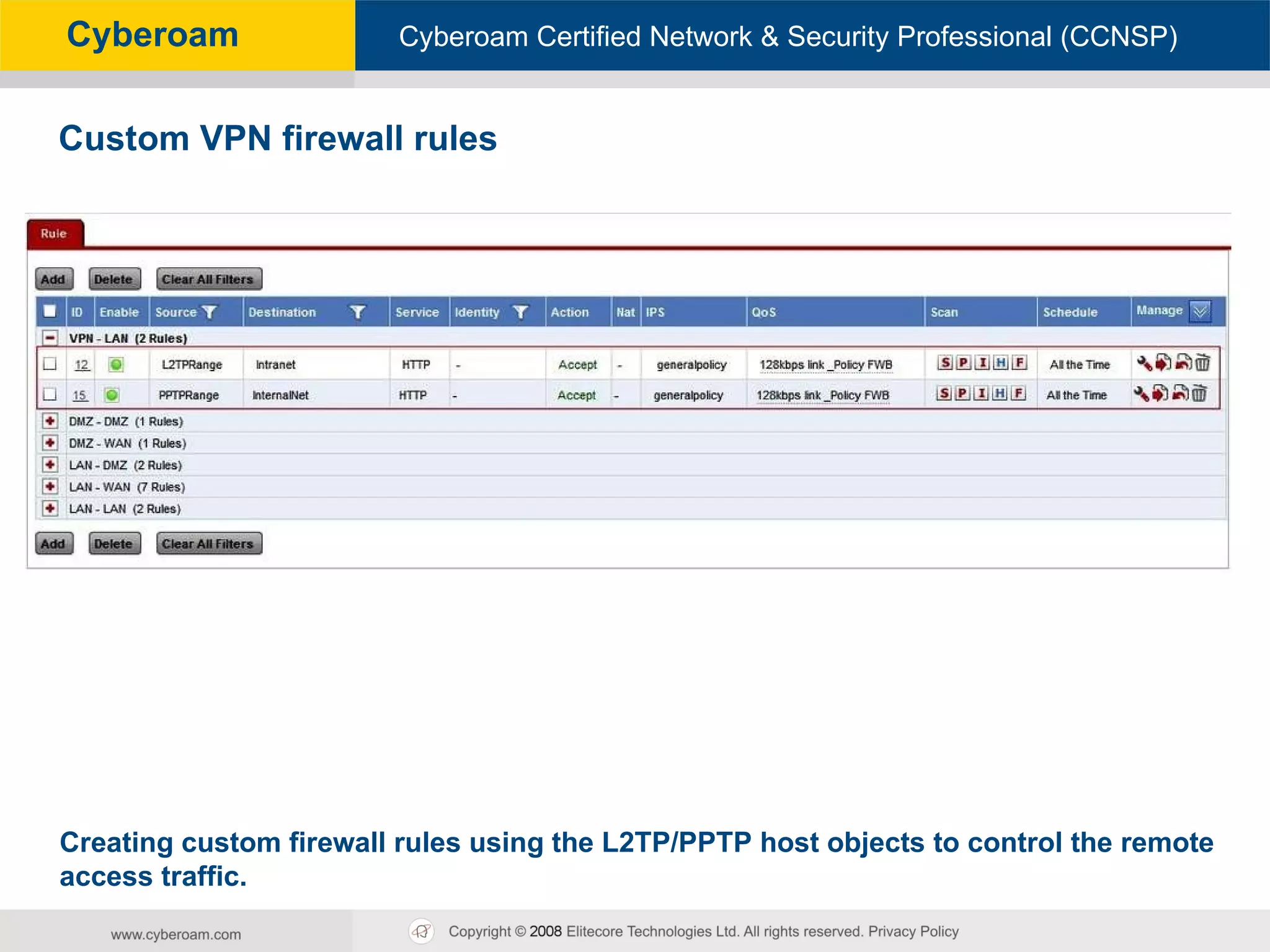The height and width of the screenshot is (952, 1270).
Task: Collapse the VPN - LAN rules group
Action: 50,338
